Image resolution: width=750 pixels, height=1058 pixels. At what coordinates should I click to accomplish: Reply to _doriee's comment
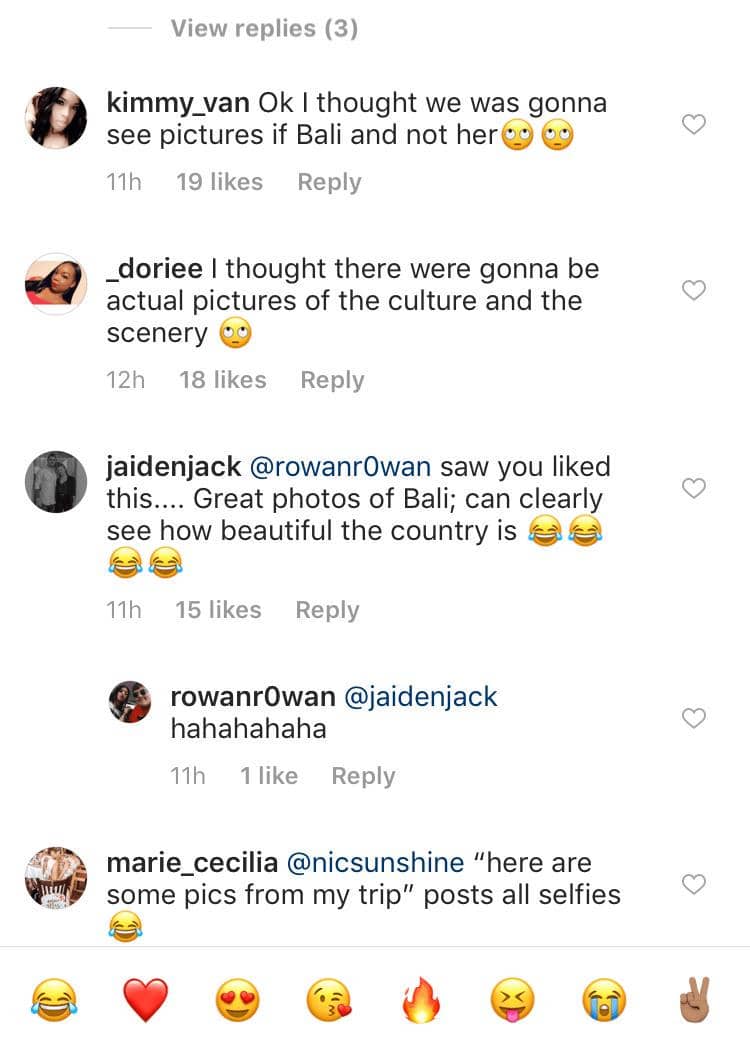[332, 380]
